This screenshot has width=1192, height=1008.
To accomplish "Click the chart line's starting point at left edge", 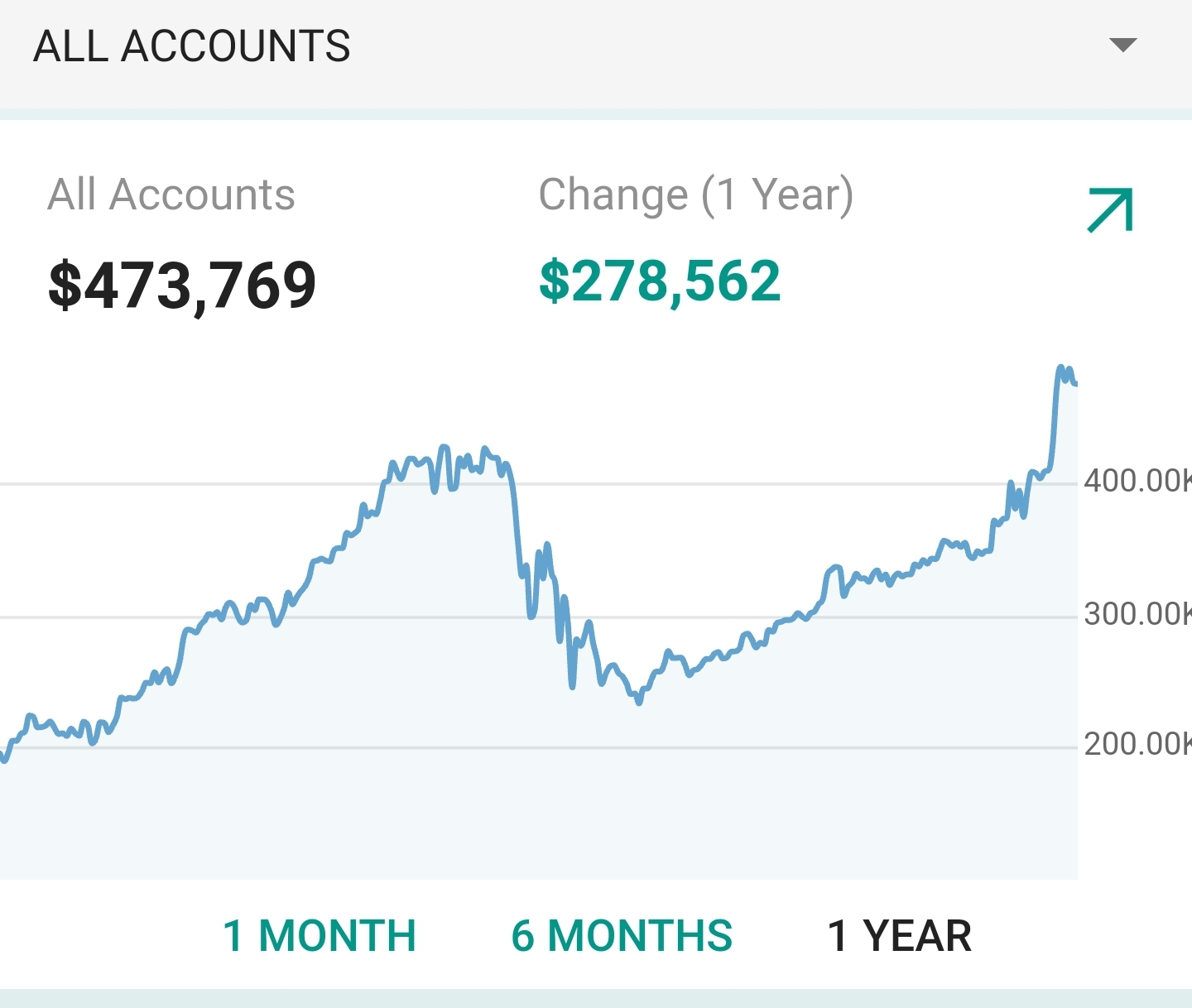I will point(5,758).
